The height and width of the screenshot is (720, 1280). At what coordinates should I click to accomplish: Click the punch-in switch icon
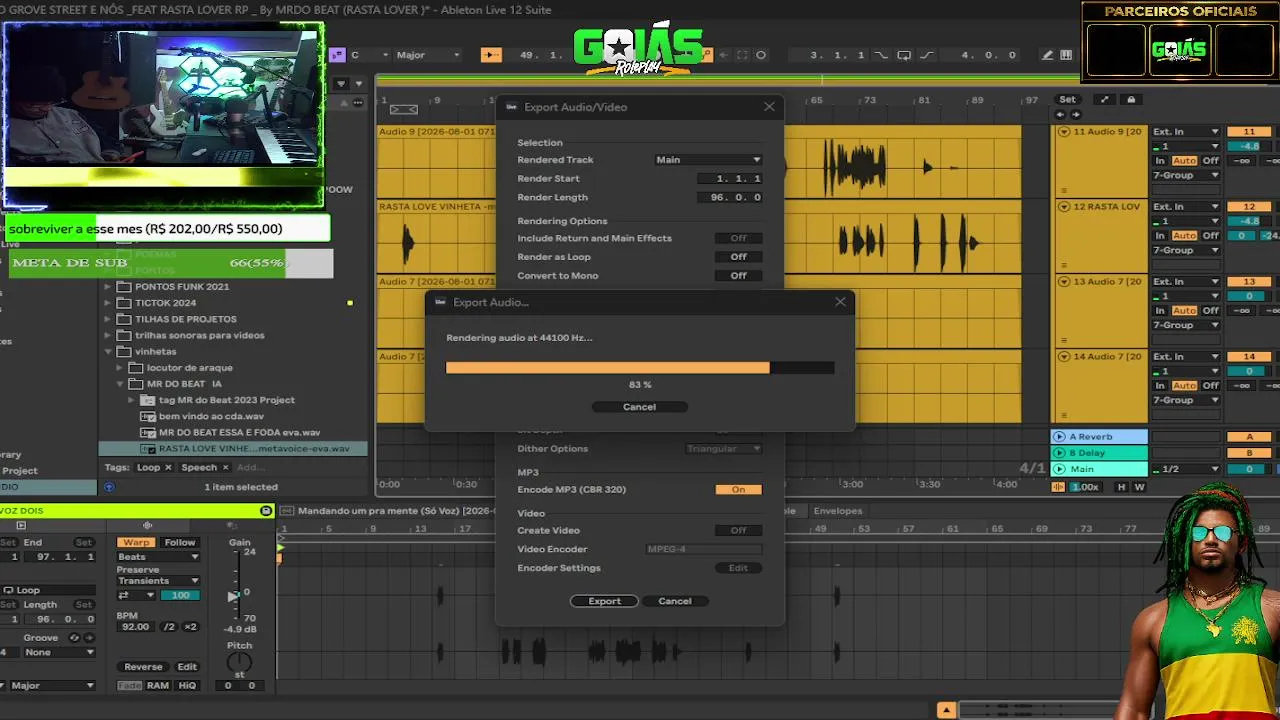click(881, 55)
